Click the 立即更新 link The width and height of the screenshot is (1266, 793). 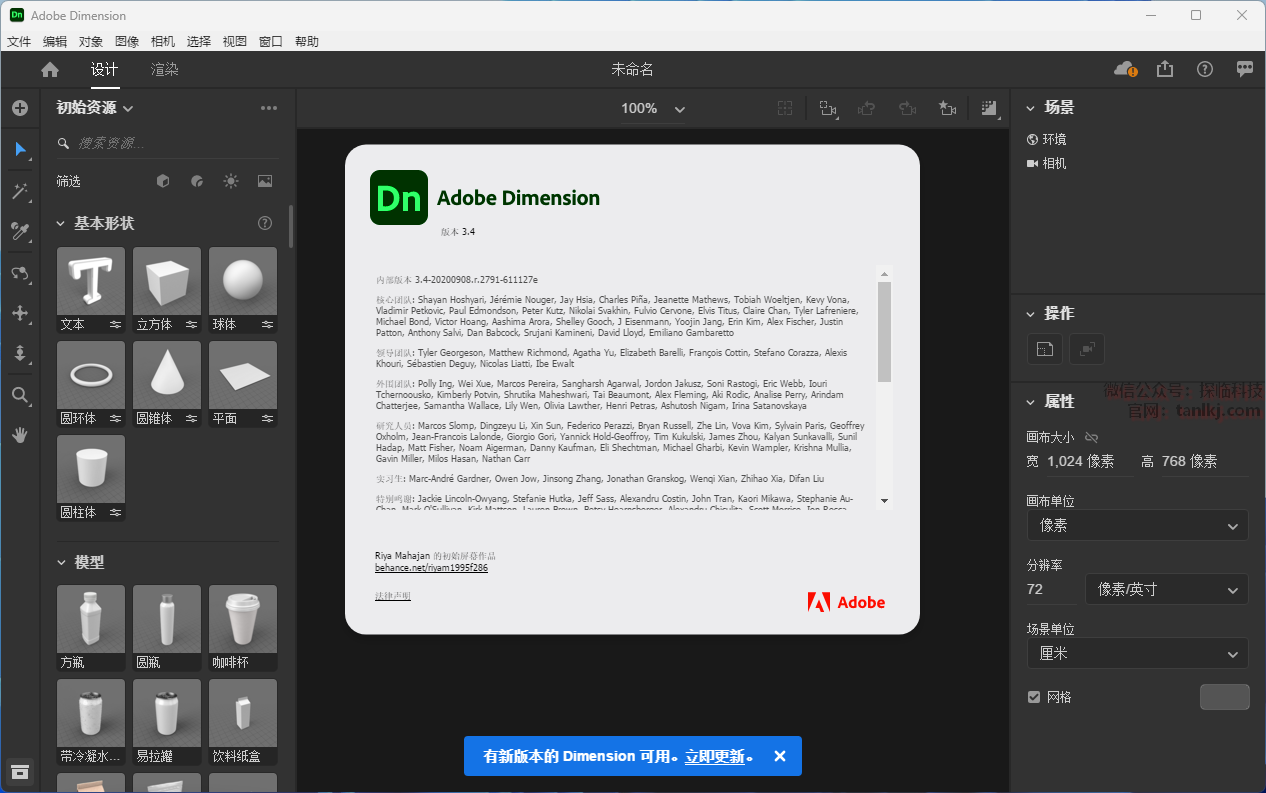point(714,756)
